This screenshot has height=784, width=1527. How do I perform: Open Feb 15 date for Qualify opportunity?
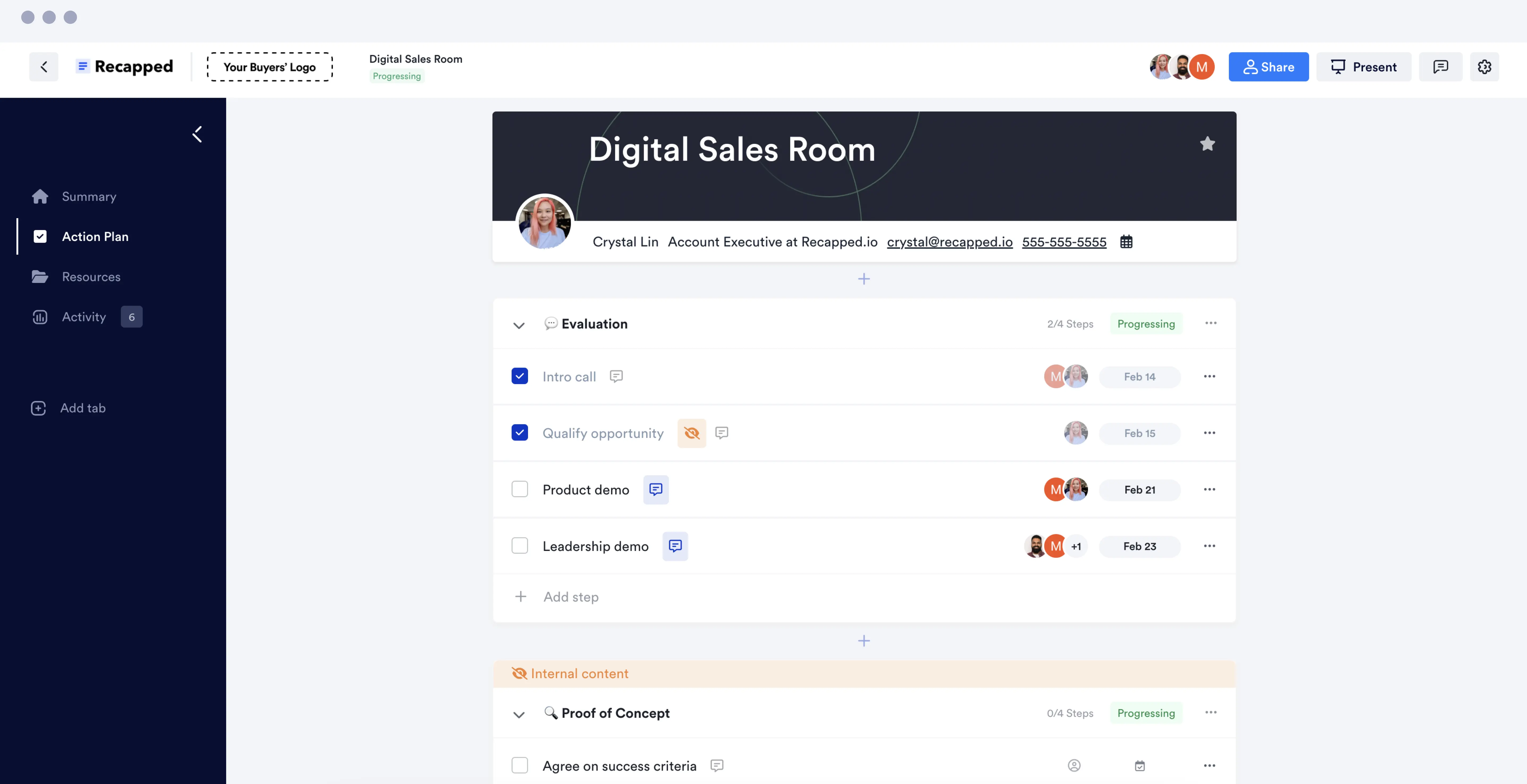1139,433
